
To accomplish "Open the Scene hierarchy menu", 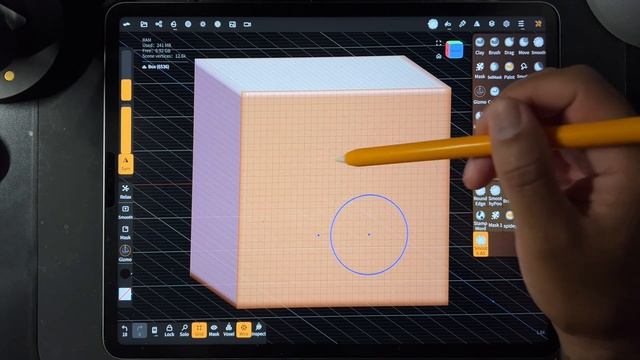I will [159, 24].
